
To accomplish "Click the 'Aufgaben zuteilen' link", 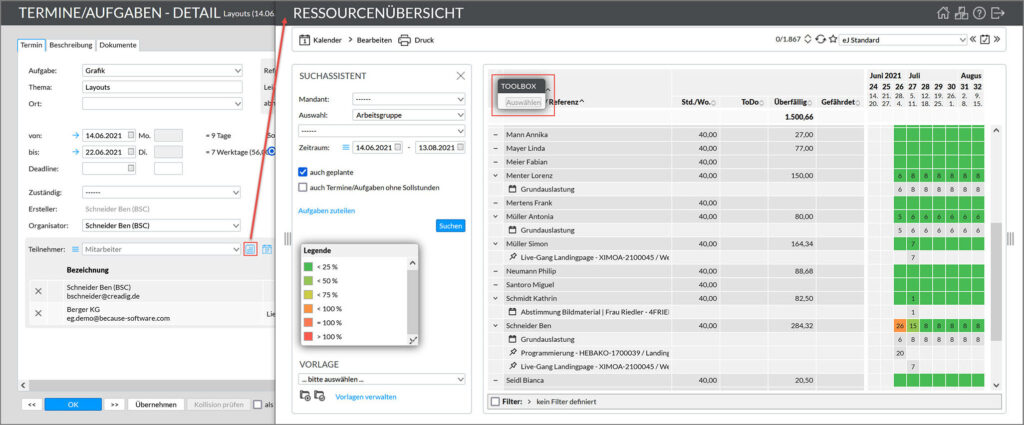I will (327, 210).
